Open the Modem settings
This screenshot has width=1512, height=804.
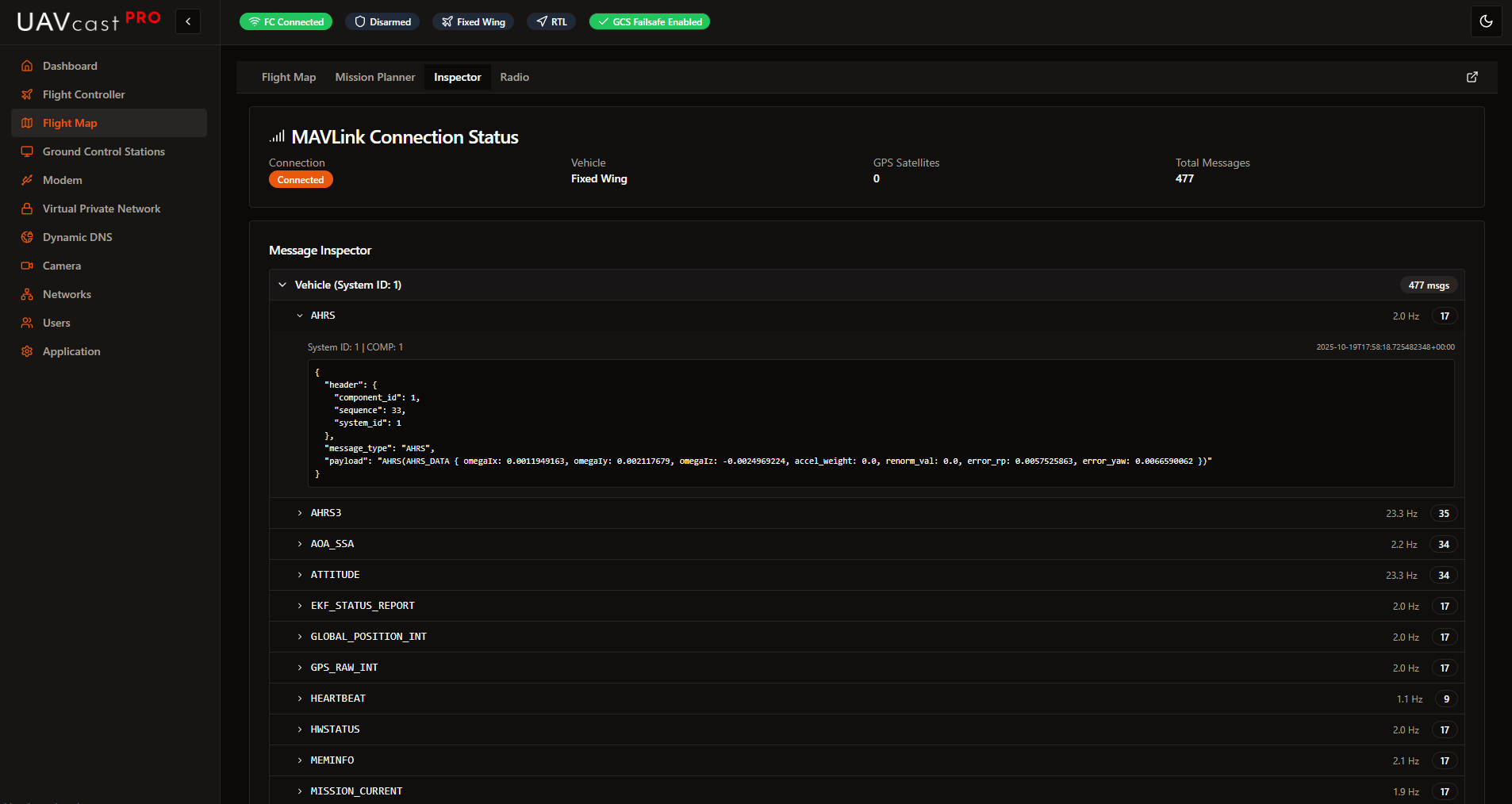[61, 180]
